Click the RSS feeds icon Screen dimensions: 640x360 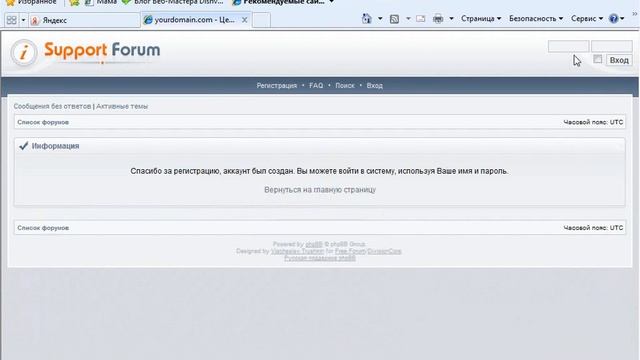click(x=394, y=19)
